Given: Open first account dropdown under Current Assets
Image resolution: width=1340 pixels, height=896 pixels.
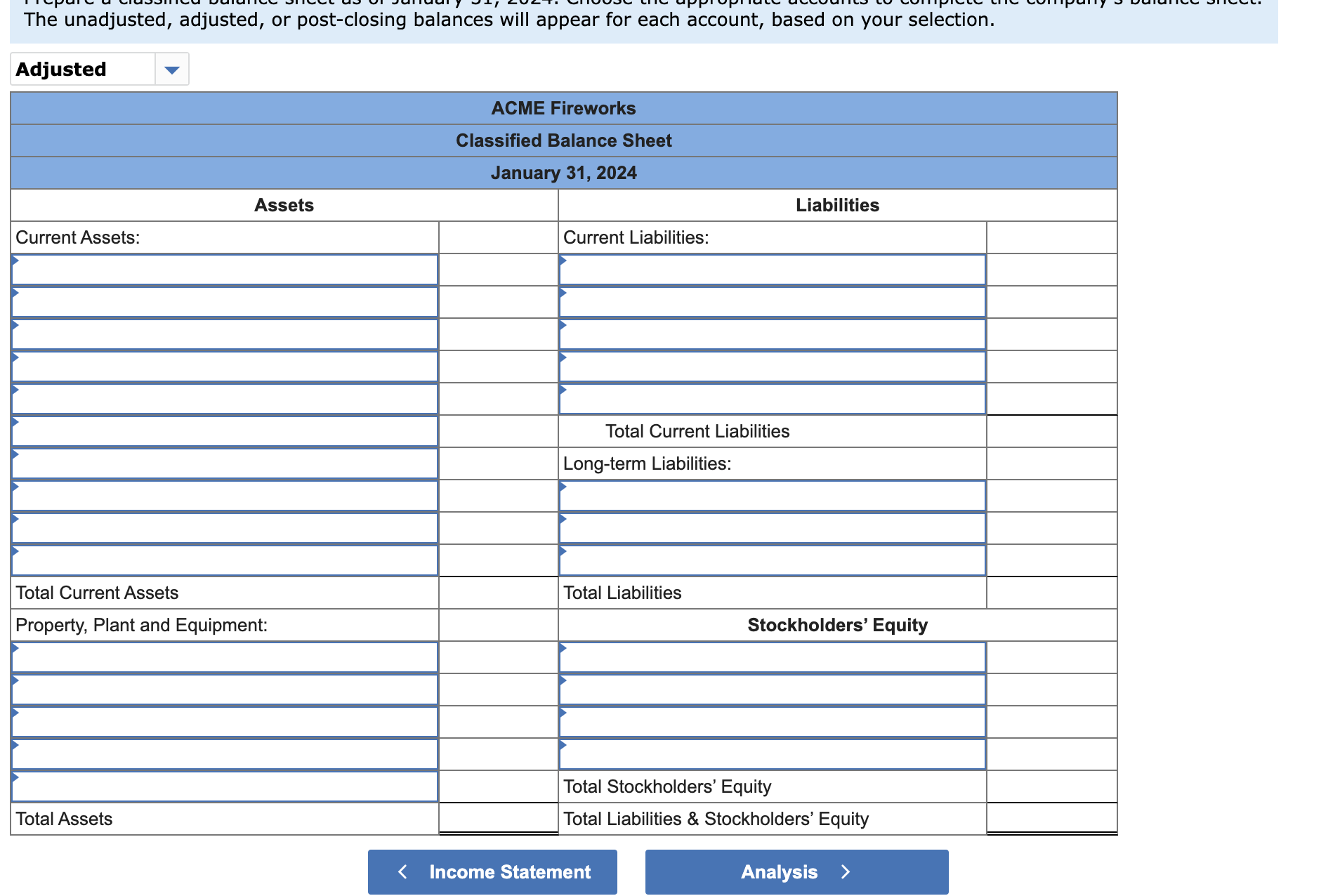Looking at the screenshot, I should [225, 270].
